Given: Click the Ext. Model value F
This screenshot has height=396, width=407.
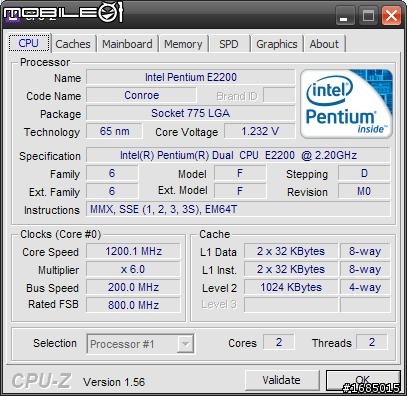Looking at the screenshot, I should point(240,191).
